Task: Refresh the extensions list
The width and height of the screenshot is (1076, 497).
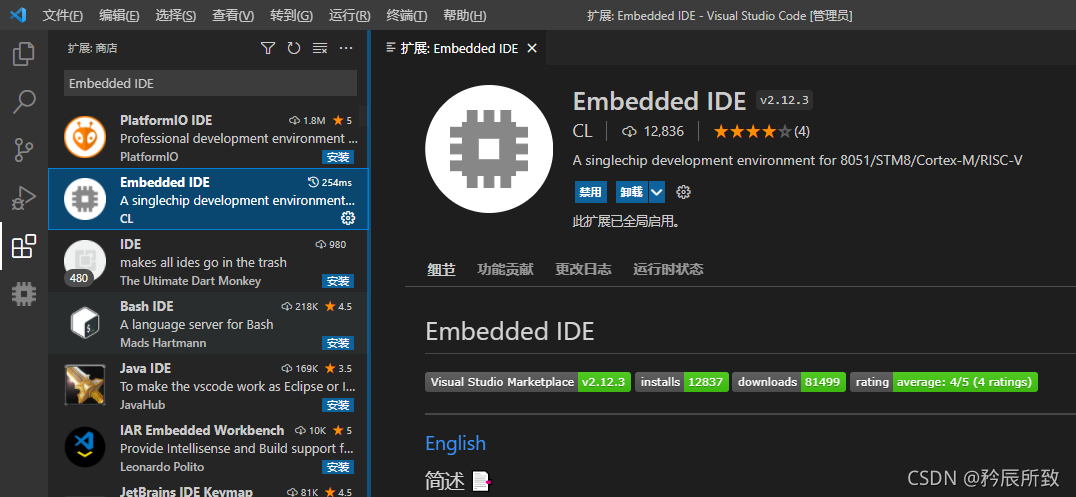Action: 294,48
